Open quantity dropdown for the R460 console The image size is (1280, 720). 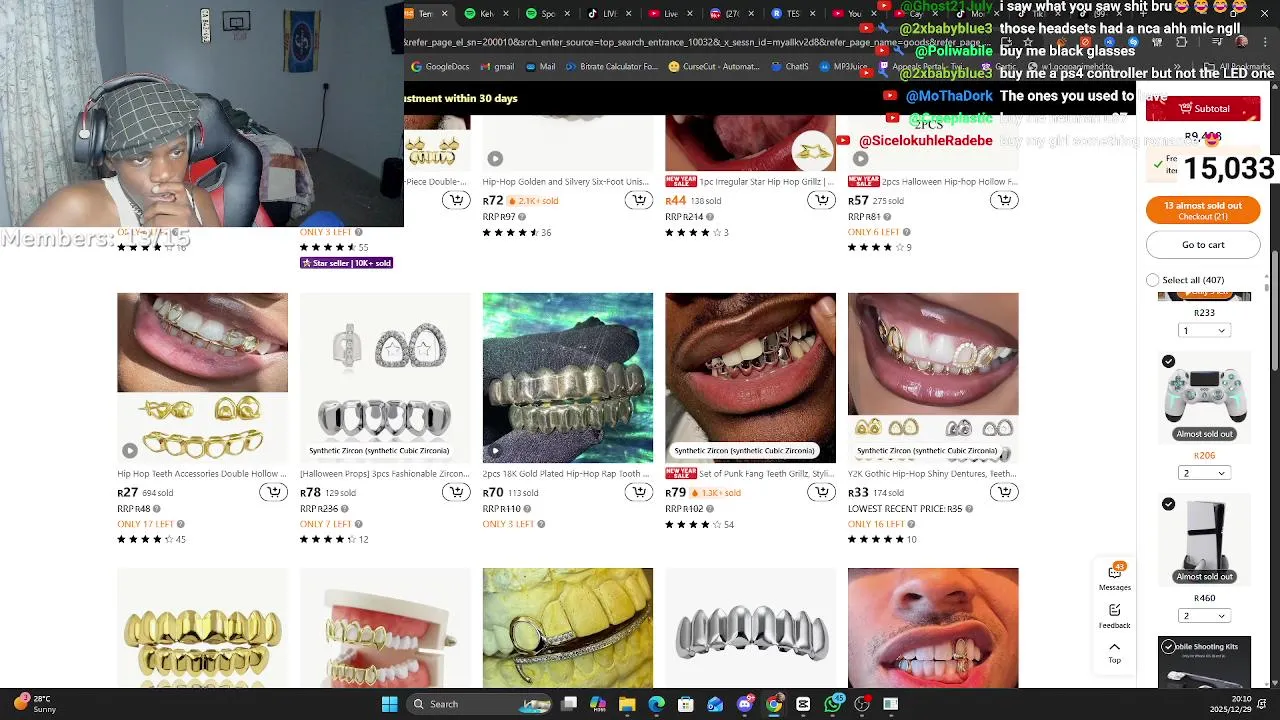coord(1204,616)
